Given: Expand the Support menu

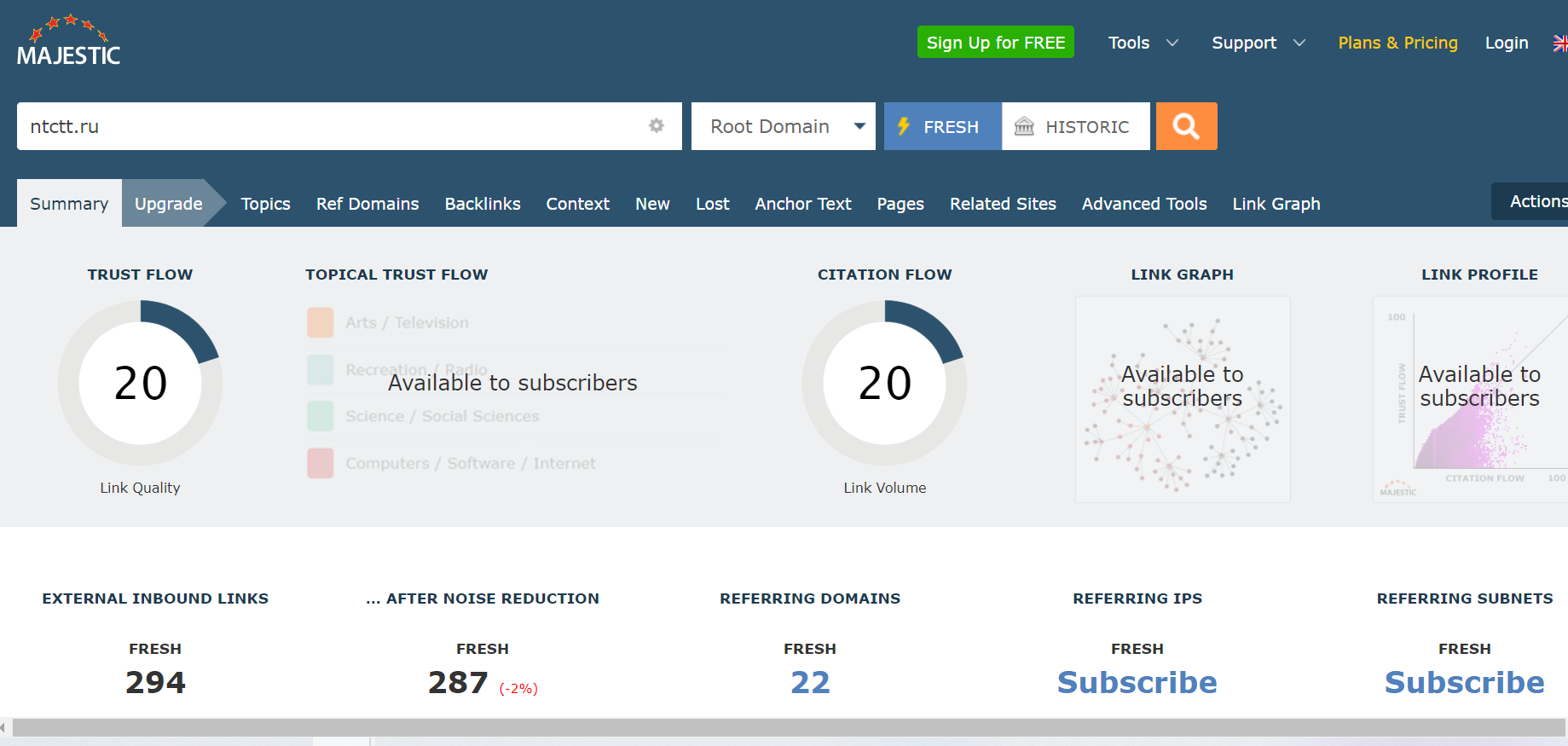Looking at the screenshot, I should pyautogui.click(x=1258, y=43).
